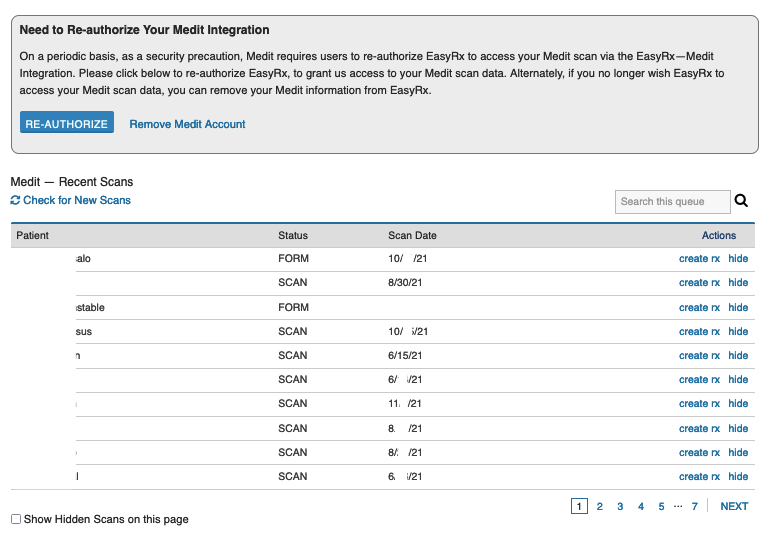Create rx for the 'alo' FORM row
This screenshot has width=780, height=538.
699,259
